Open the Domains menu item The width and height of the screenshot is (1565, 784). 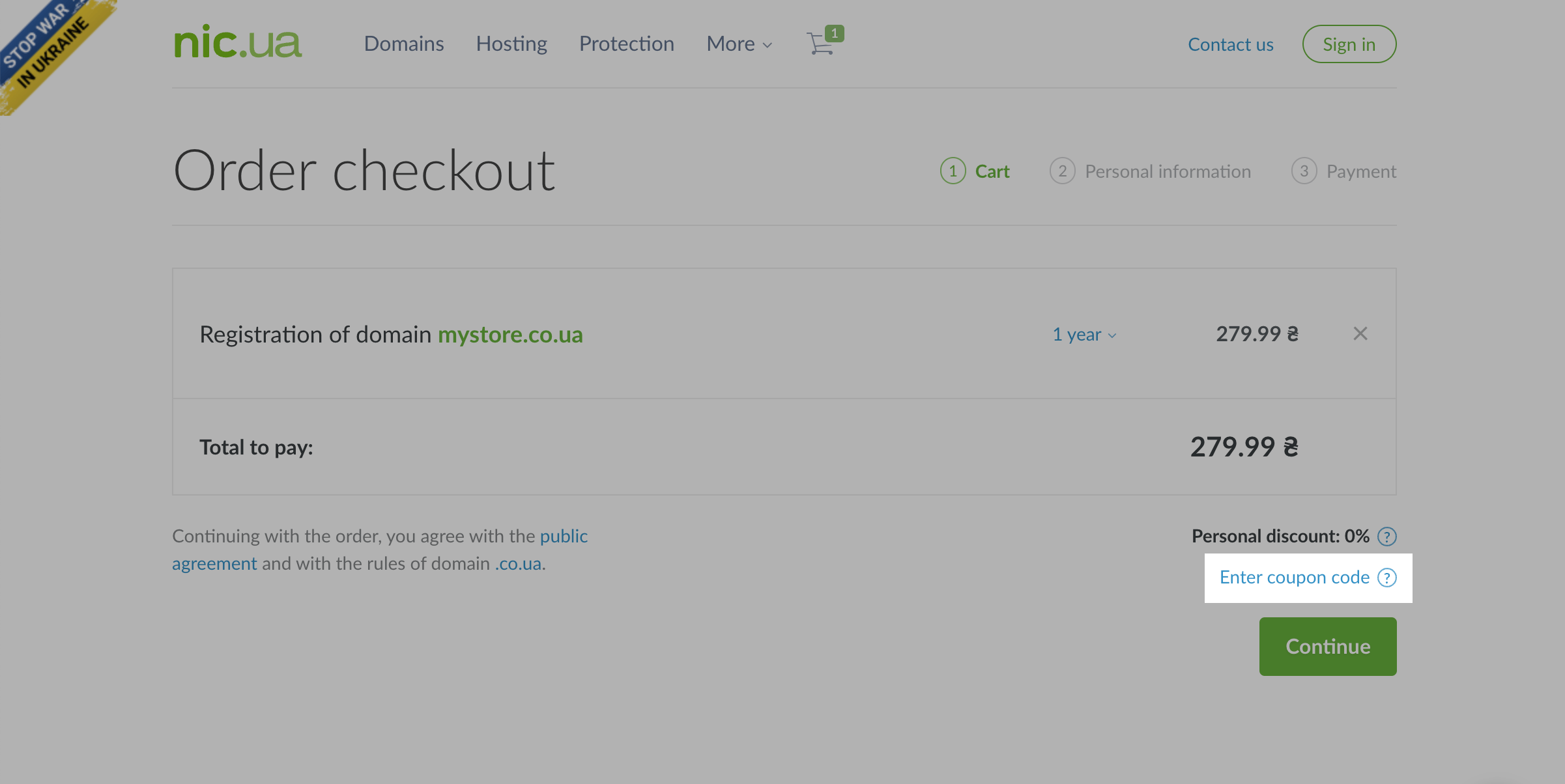(404, 44)
